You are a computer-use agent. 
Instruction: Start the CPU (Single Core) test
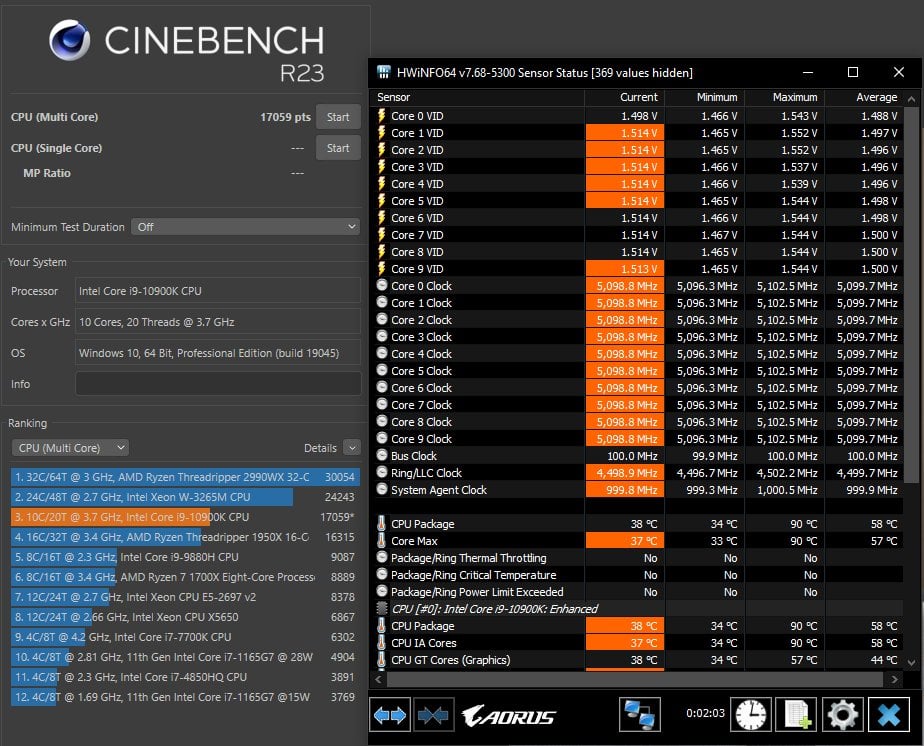[x=338, y=148]
